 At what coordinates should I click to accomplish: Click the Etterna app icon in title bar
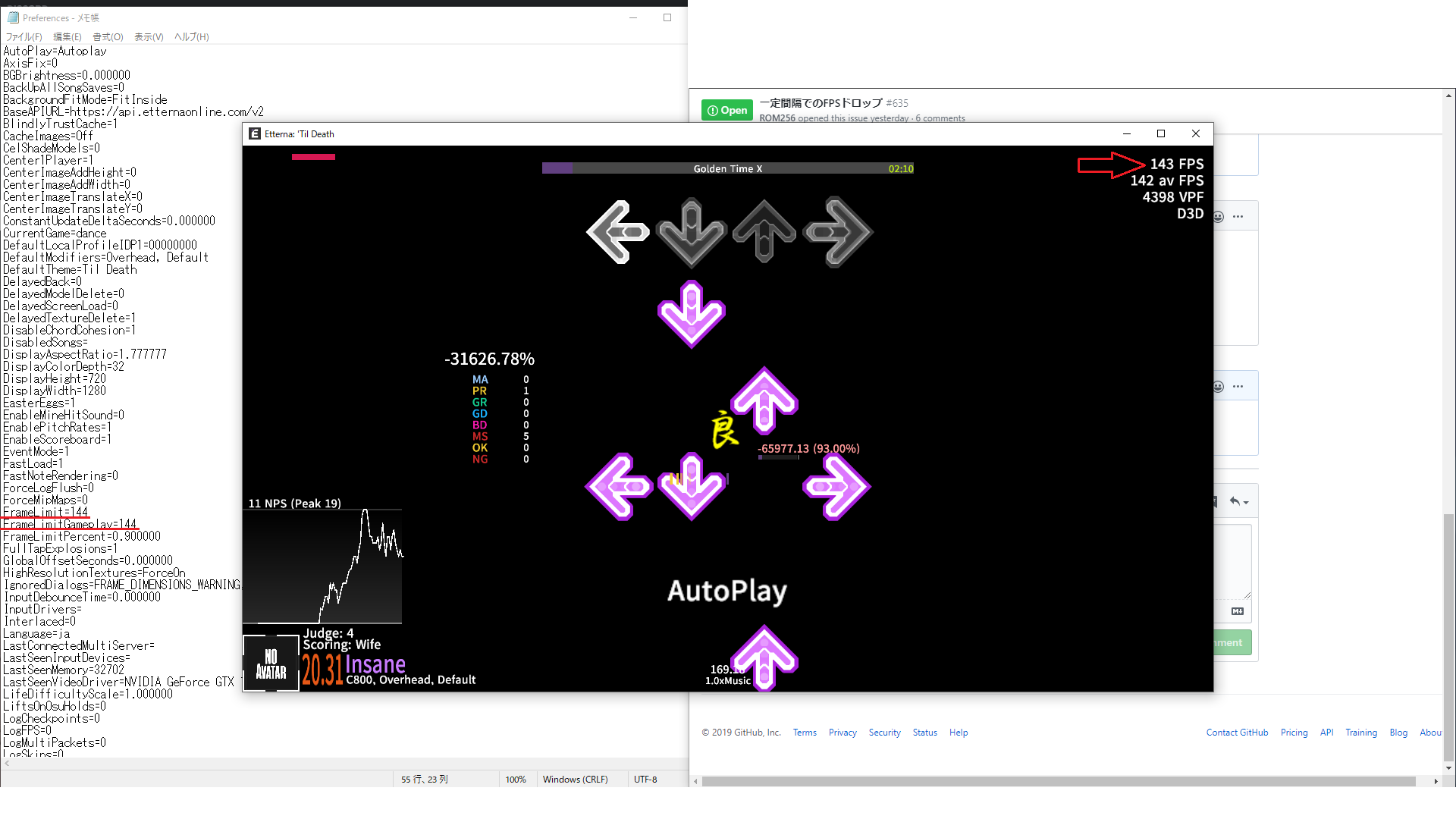[x=255, y=134]
